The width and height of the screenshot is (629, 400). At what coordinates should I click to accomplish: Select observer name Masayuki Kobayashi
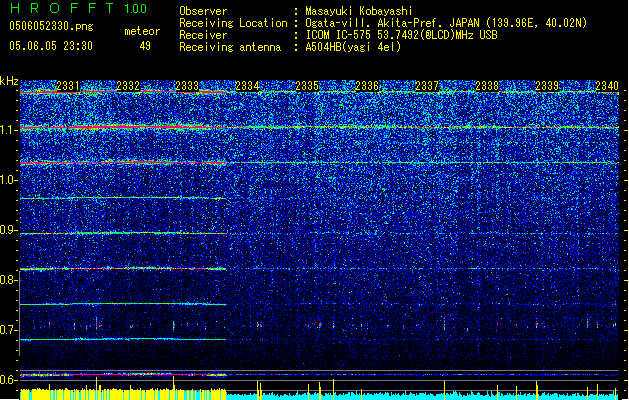coord(359,11)
